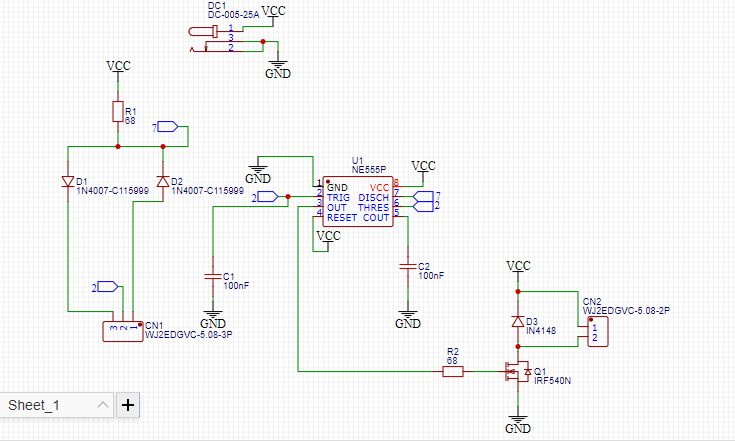Select the IRF540N MOSFET Q1 symbol

click(518, 372)
